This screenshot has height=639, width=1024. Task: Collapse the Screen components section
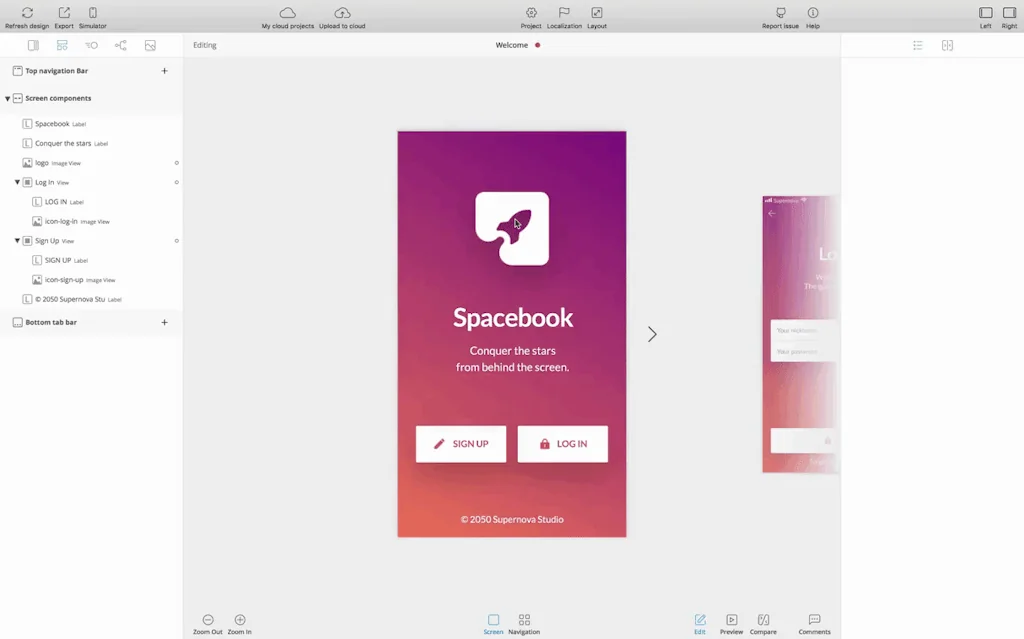[8, 99]
